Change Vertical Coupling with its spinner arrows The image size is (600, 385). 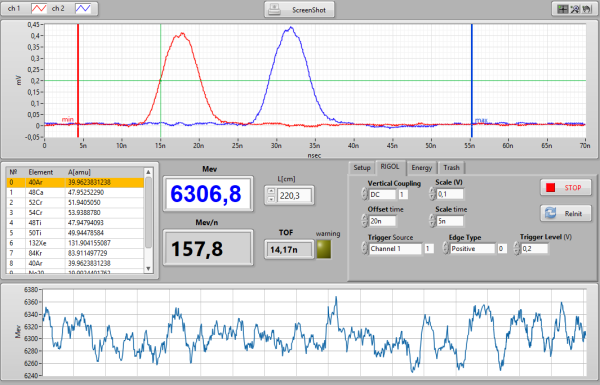[x=364, y=194]
